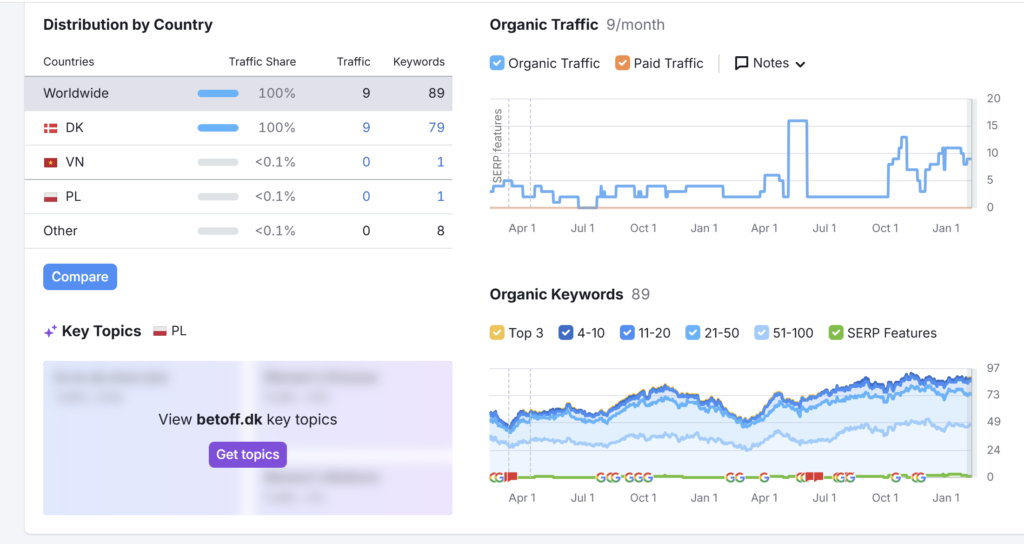The height and width of the screenshot is (544, 1024).
Task: Toggle the Paid Traffic checkbox
Action: (x=622, y=63)
